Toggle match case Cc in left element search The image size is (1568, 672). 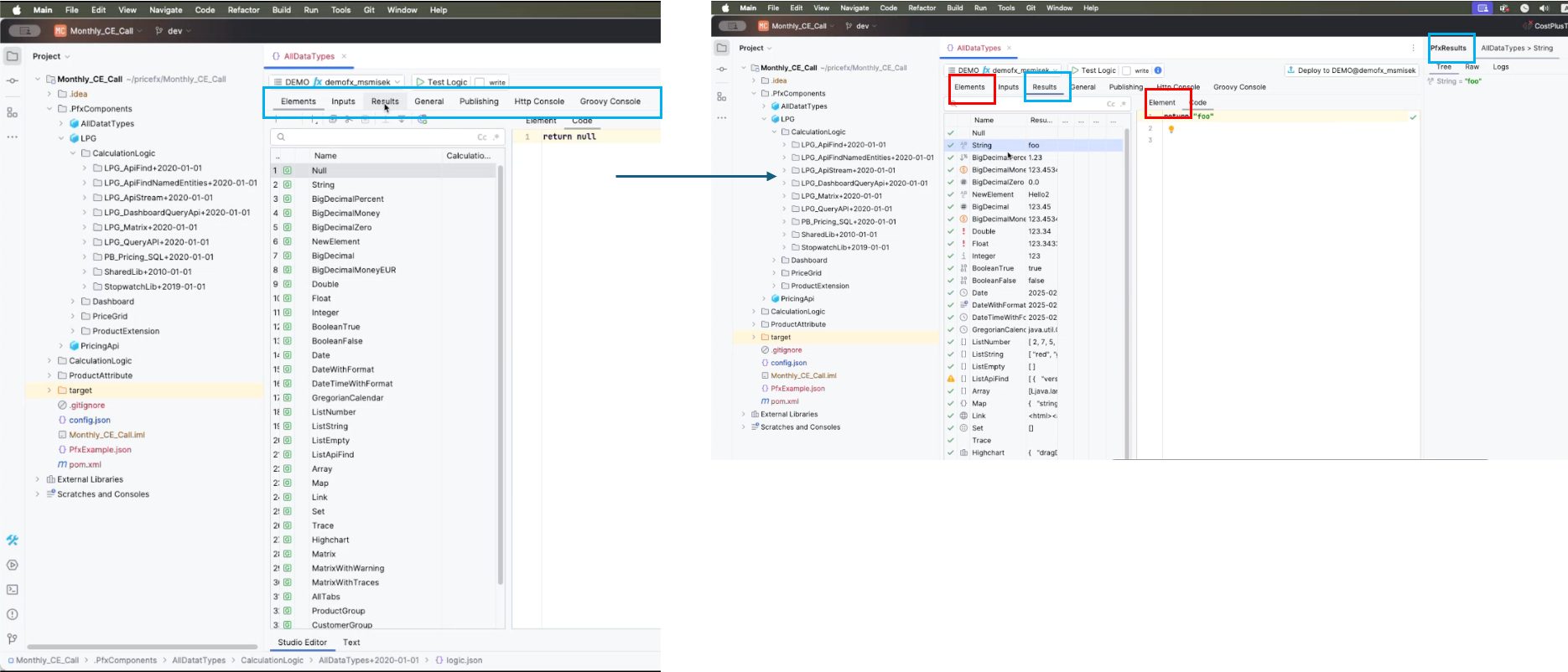pos(481,137)
